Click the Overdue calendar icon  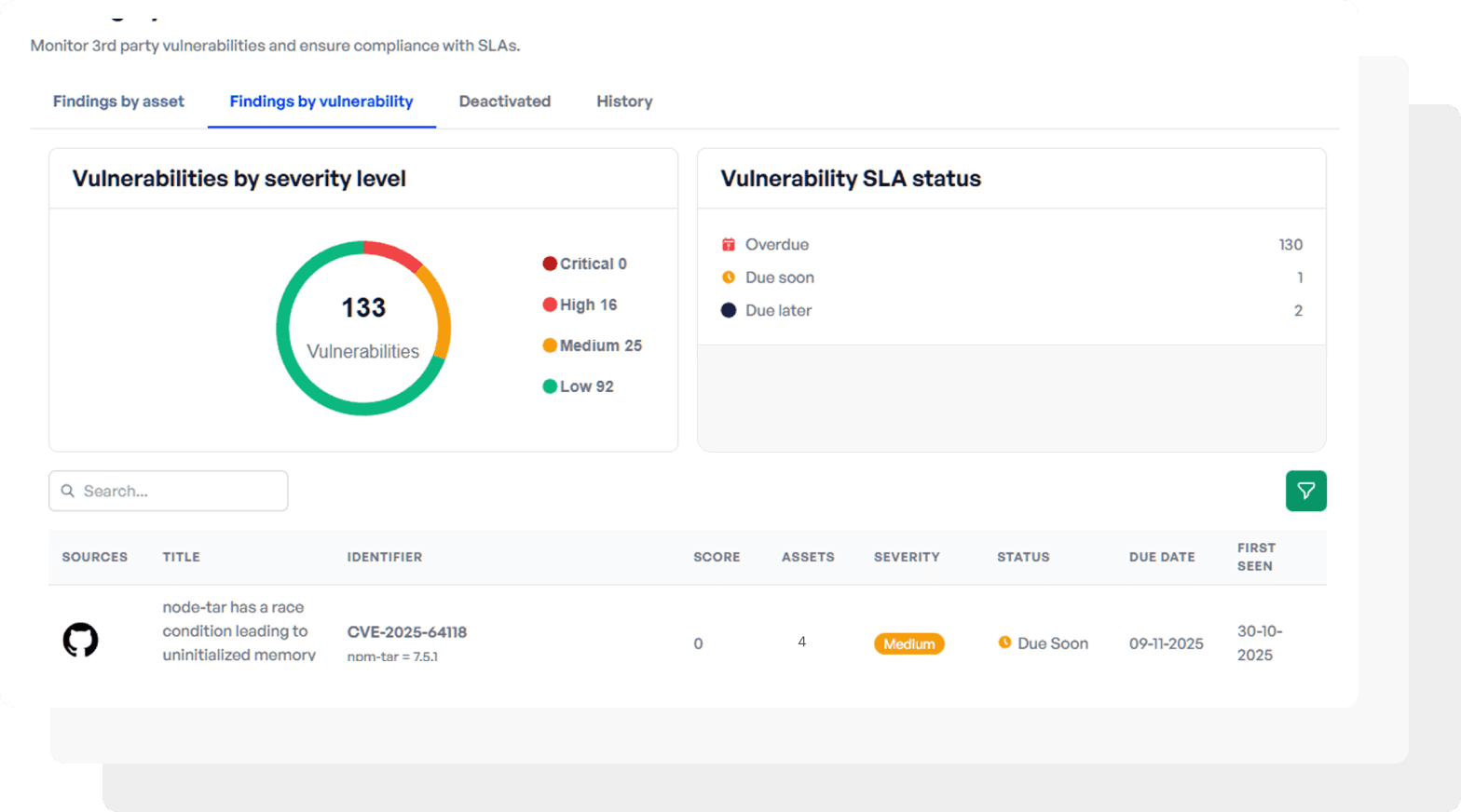(729, 245)
